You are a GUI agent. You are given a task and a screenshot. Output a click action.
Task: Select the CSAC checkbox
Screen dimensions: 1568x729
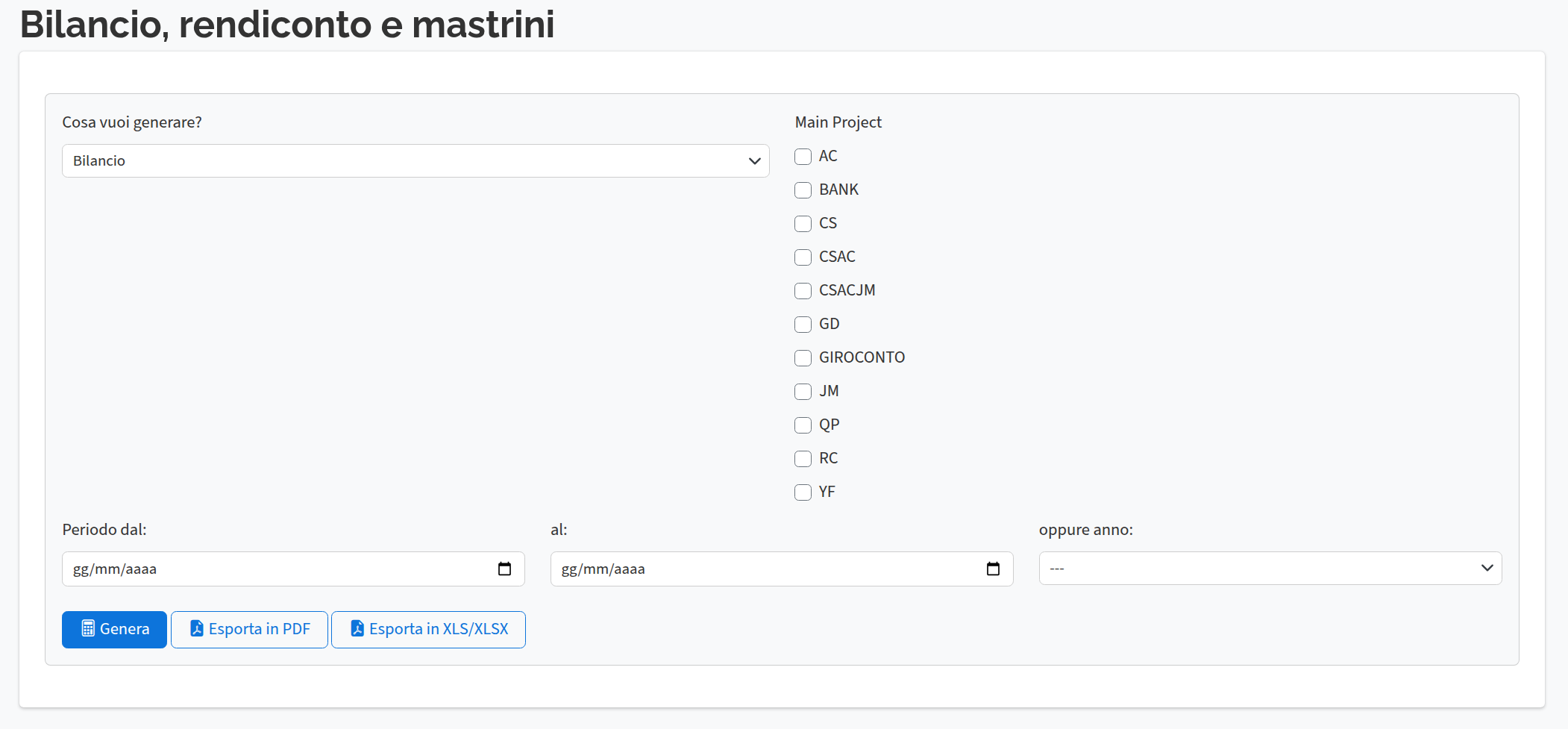pos(803,257)
